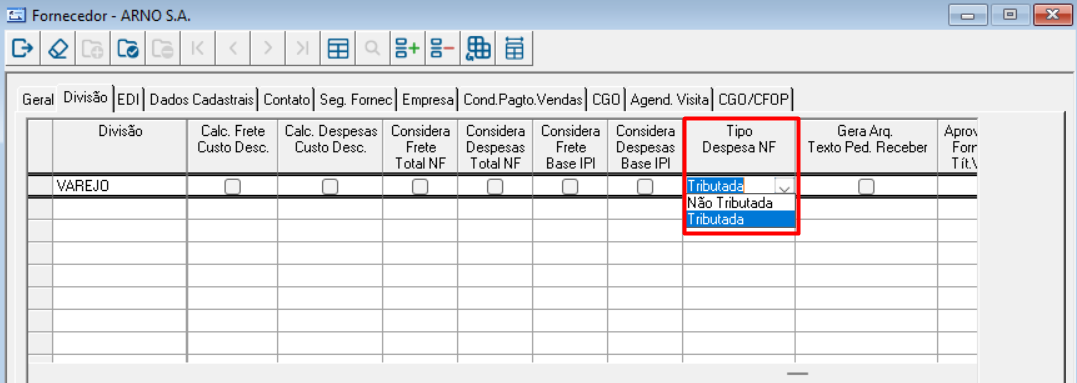Select the VAREJO row selector cell
This screenshot has width=1077, height=383.
pos(40,186)
